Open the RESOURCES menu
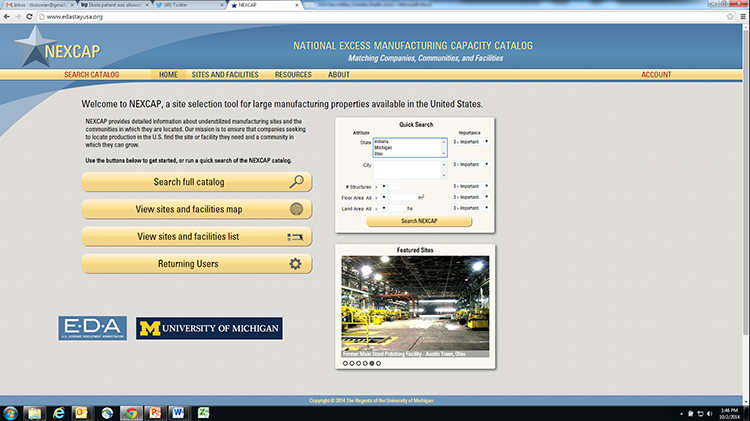 (x=293, y=75)
